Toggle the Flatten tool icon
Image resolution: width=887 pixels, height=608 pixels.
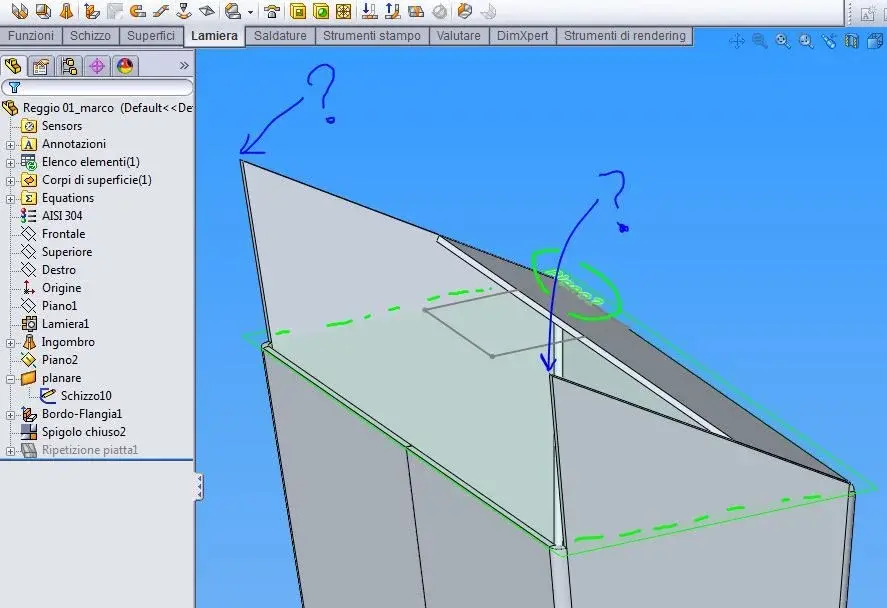click(416, 11)
